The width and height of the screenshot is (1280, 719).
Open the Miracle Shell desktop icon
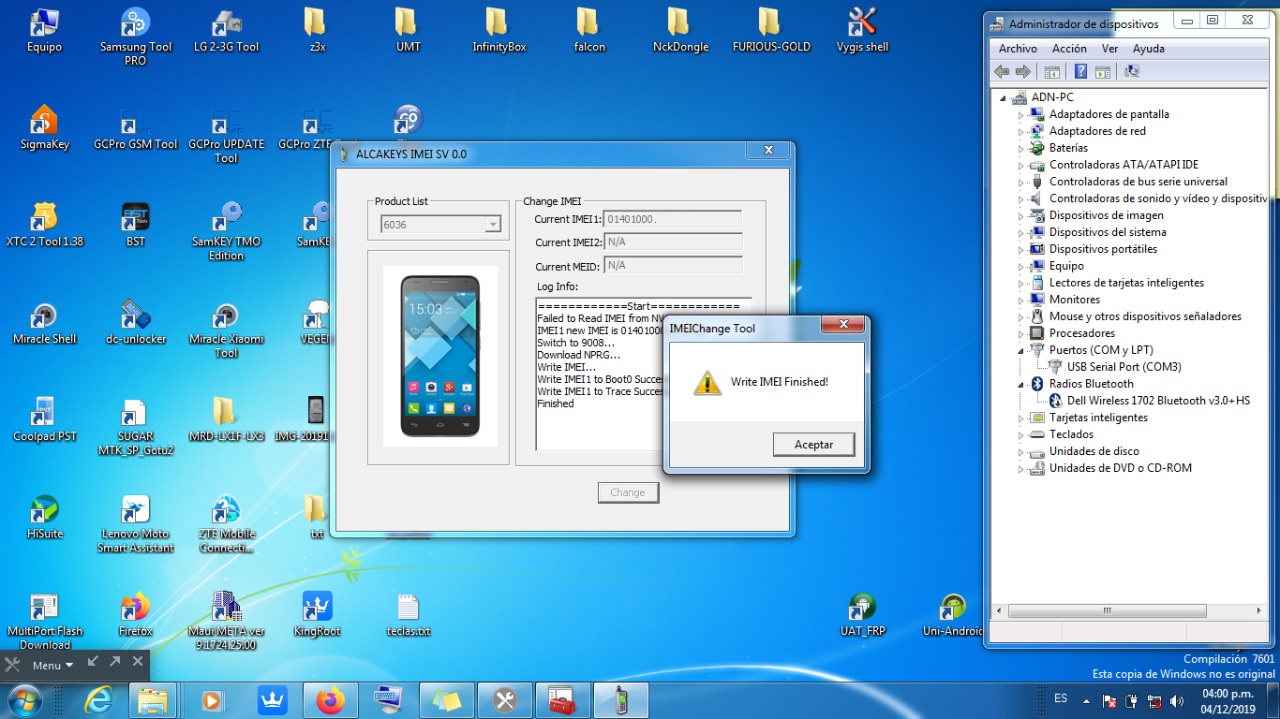[x=44, y=322]
